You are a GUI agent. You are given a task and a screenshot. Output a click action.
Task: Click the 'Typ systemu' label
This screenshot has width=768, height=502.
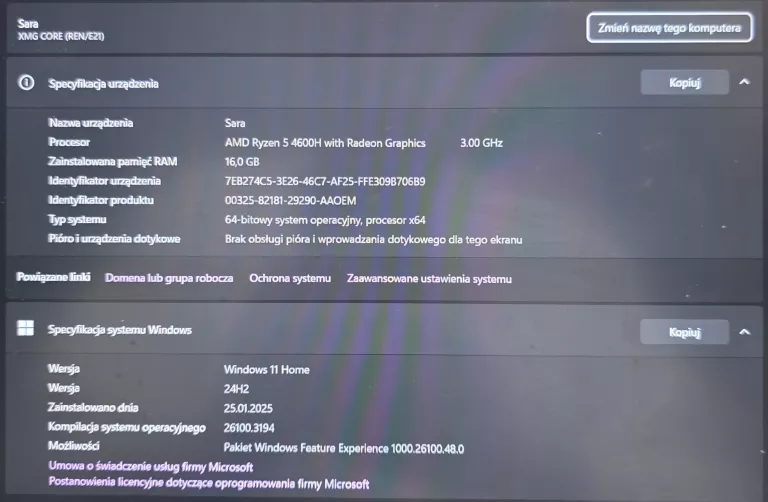point(77,219)
